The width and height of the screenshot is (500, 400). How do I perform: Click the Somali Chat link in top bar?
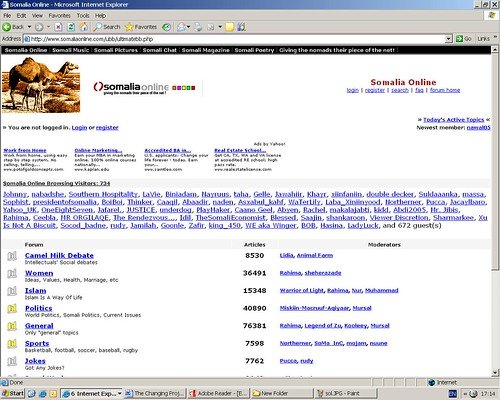click(160, 50)
